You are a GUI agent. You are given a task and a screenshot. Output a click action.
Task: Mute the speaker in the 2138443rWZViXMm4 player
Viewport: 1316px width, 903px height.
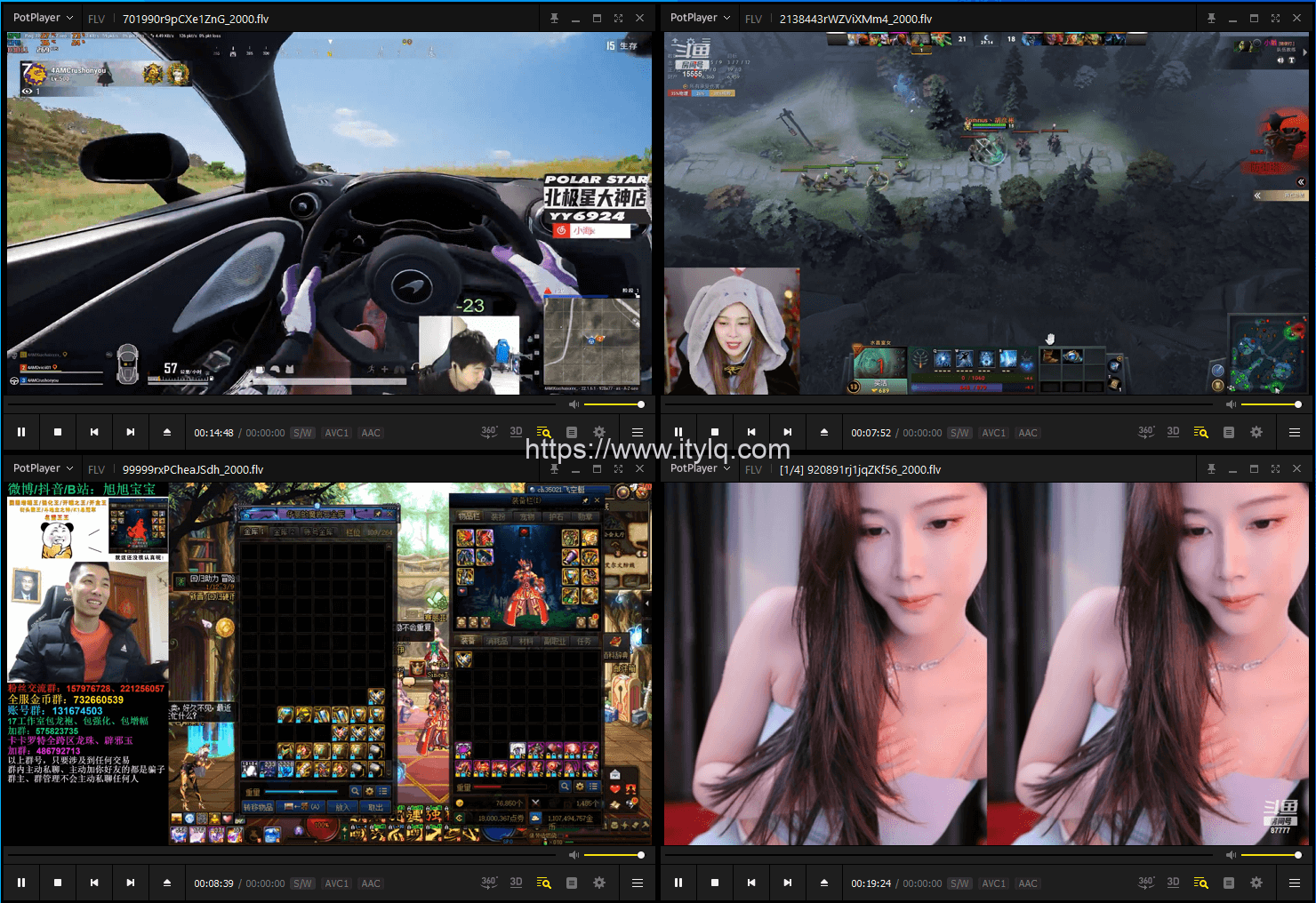(x=1231, y=404)
